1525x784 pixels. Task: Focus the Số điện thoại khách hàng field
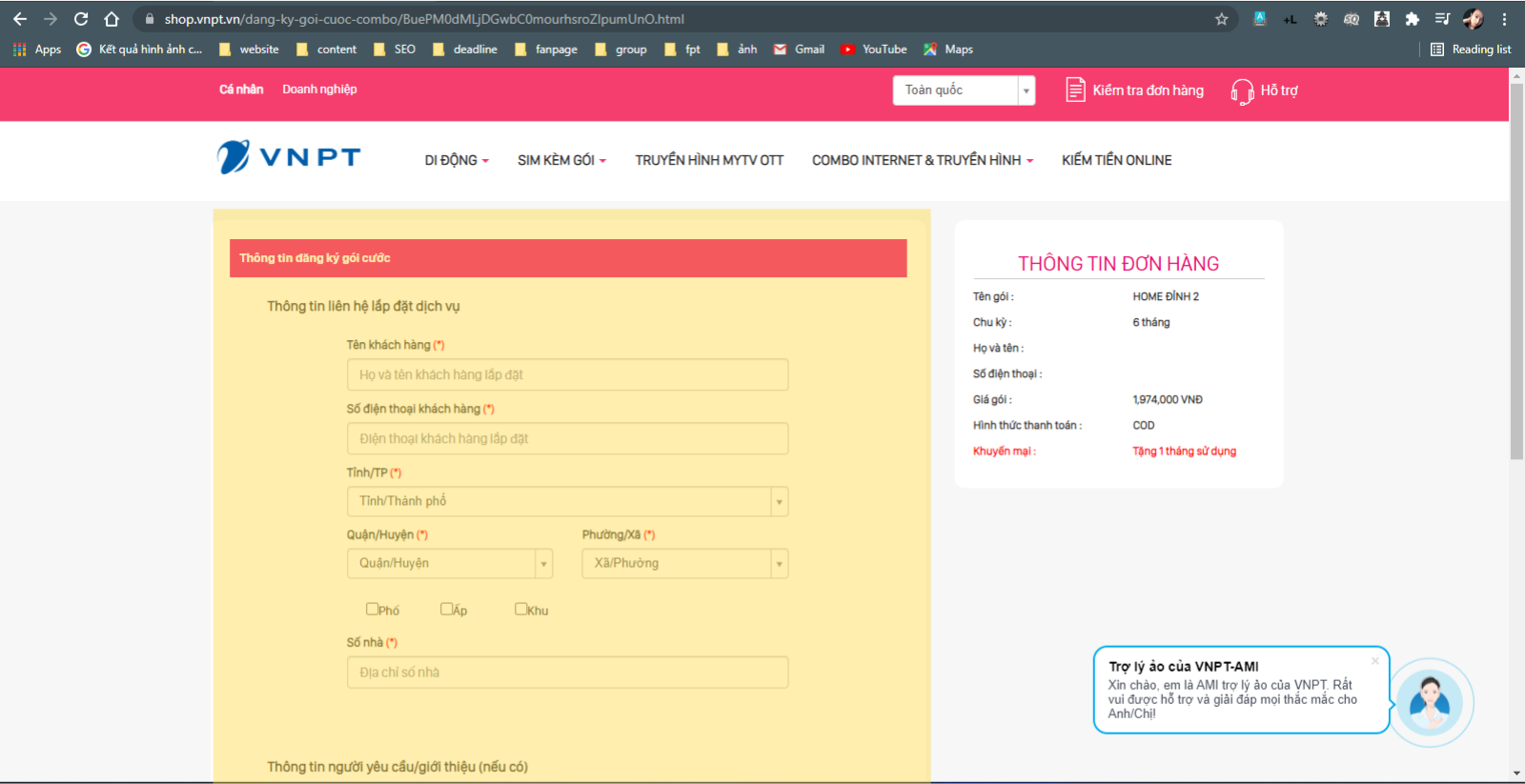567,438
